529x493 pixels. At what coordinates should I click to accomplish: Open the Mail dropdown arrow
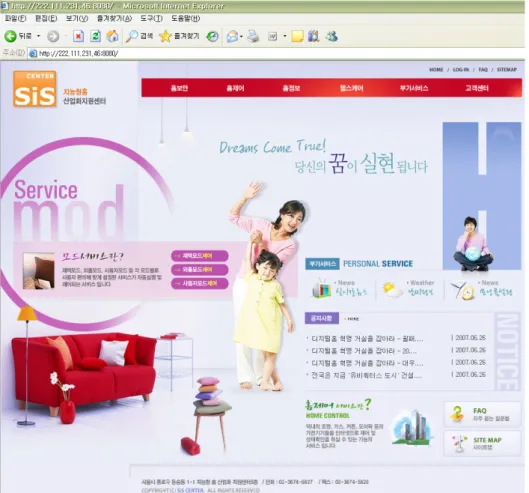tap(241, 36)
